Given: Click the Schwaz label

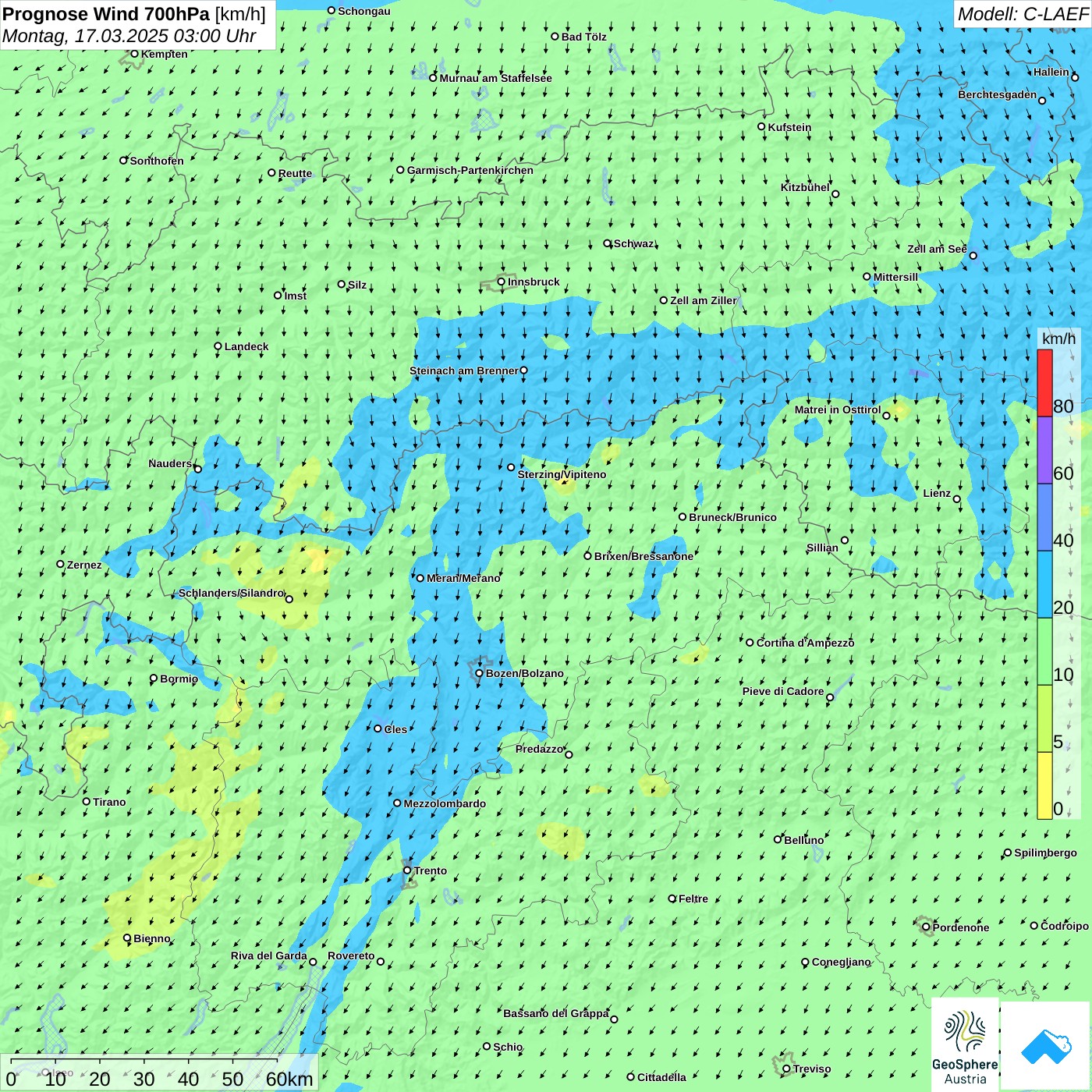Looking at the screenshot, I should click(x=634, y=243).
